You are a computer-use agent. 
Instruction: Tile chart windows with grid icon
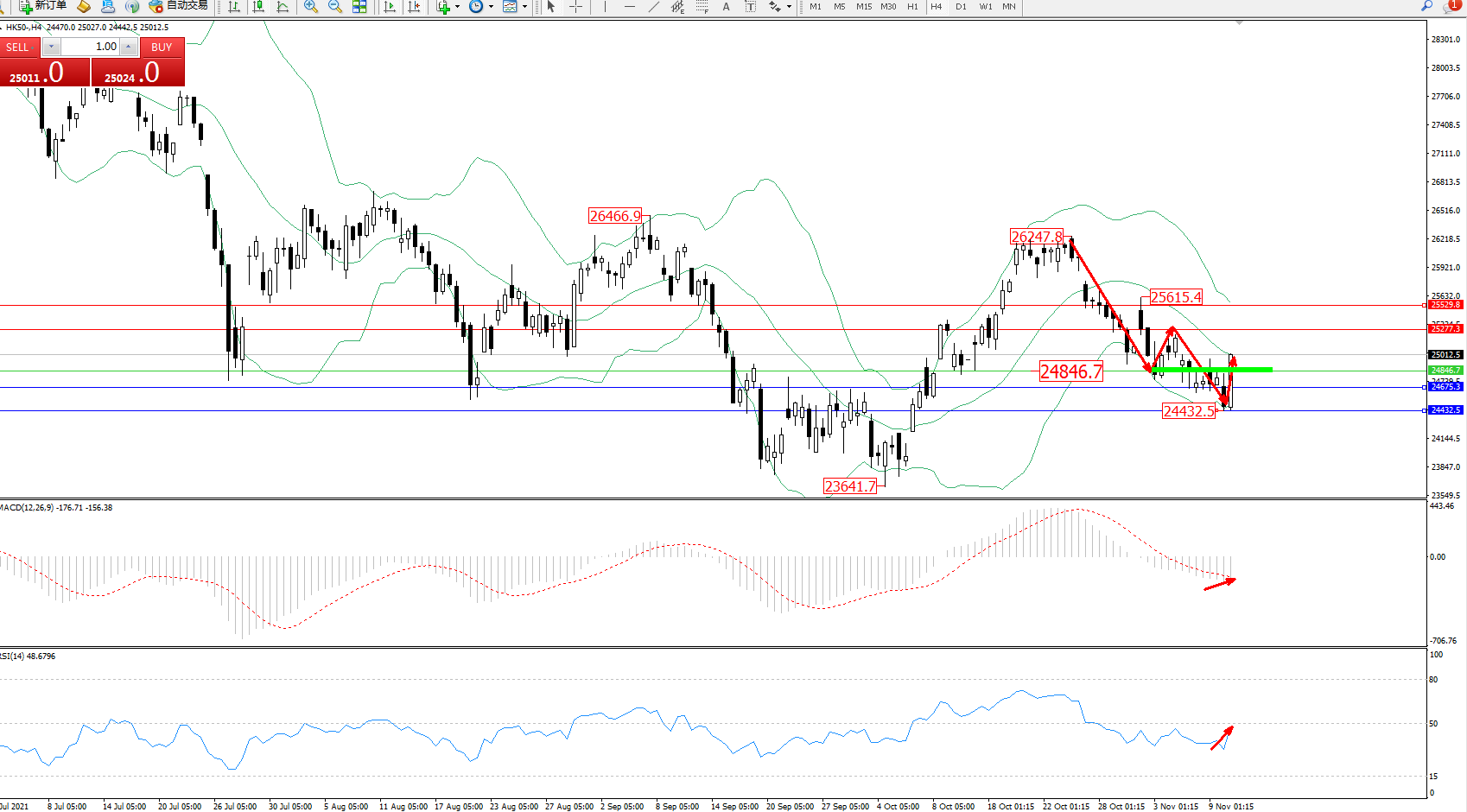pyautogui.click(x=359, y=7)
